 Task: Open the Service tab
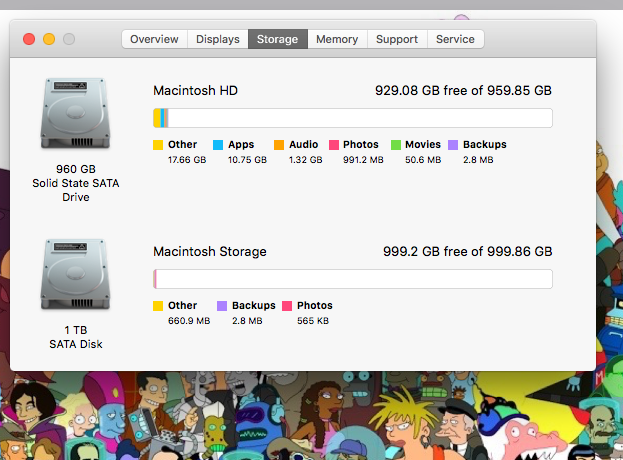pos(456,39)
